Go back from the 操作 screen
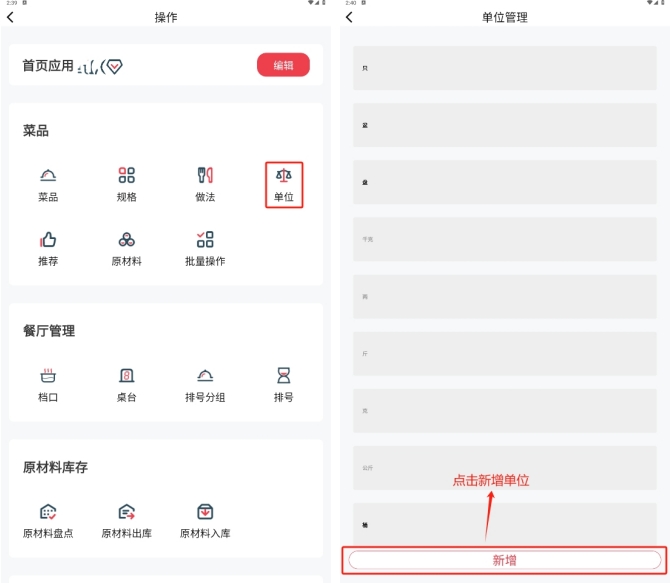Image resolution: width=670 pixels, height=583 pixels. click(x=11, y=17)
